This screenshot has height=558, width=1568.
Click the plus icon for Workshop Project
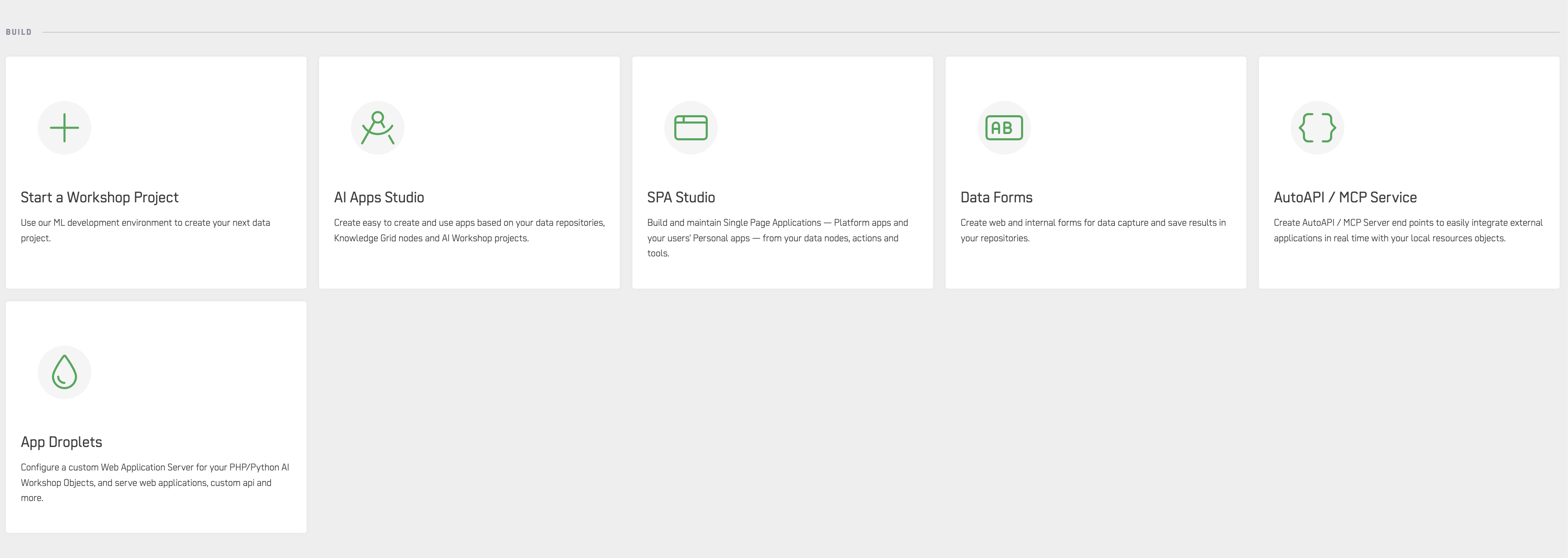[x=64, y=128]
